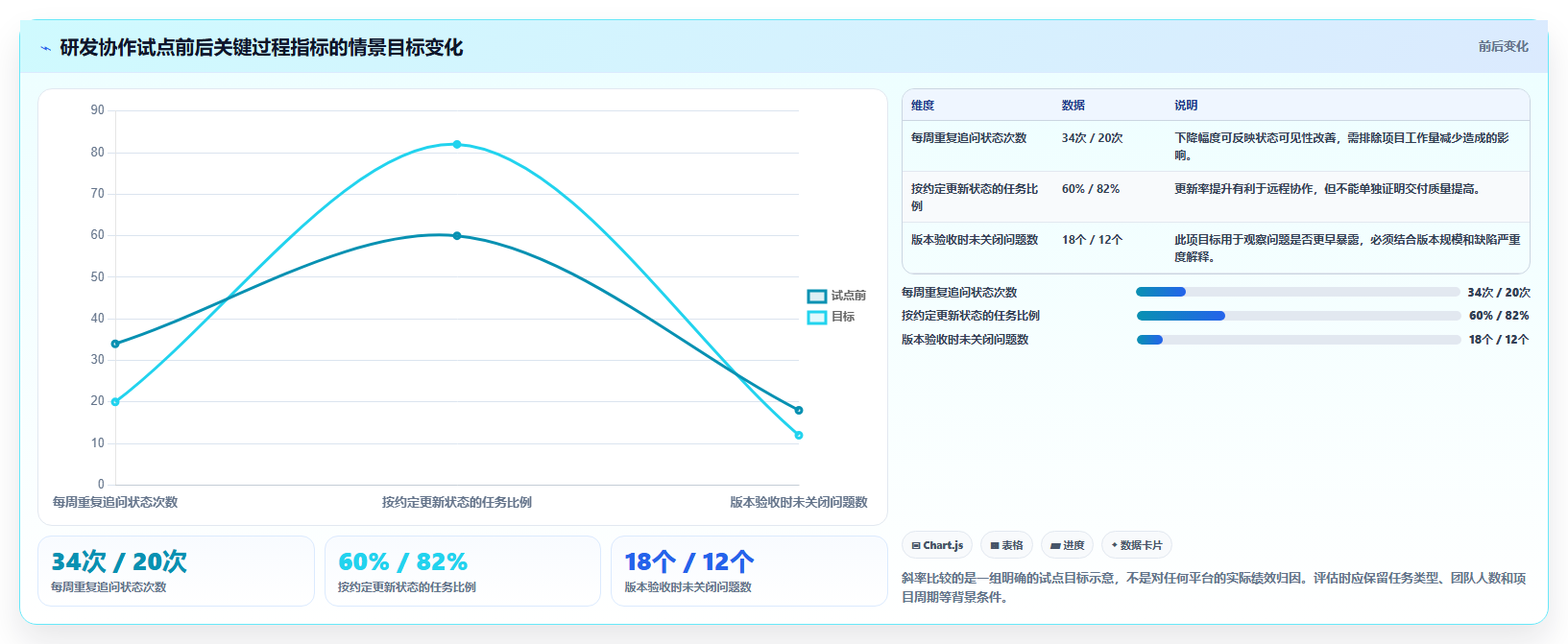Screen dimensions: 1568x644
Task: Click the 34次 / 20次 data card
Action: (176, 571)
